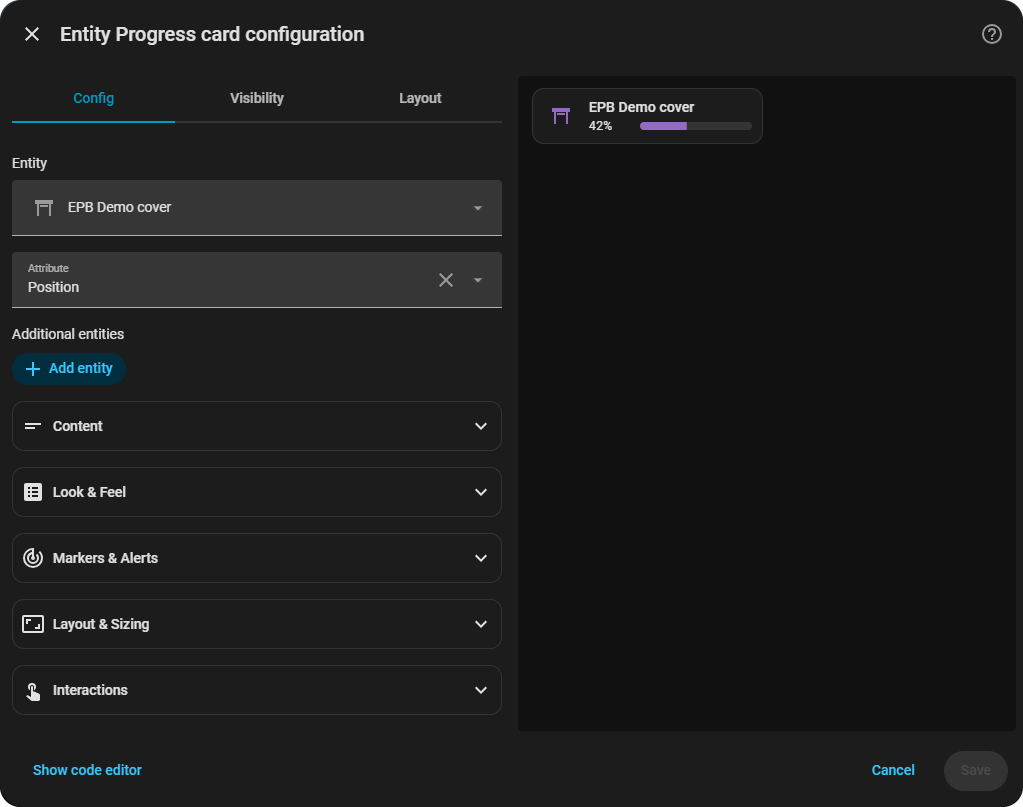The width and height of the screenshot is (1023, 807).
Task: Click the Interactions tap gesture icon
Action: point(33,691)
